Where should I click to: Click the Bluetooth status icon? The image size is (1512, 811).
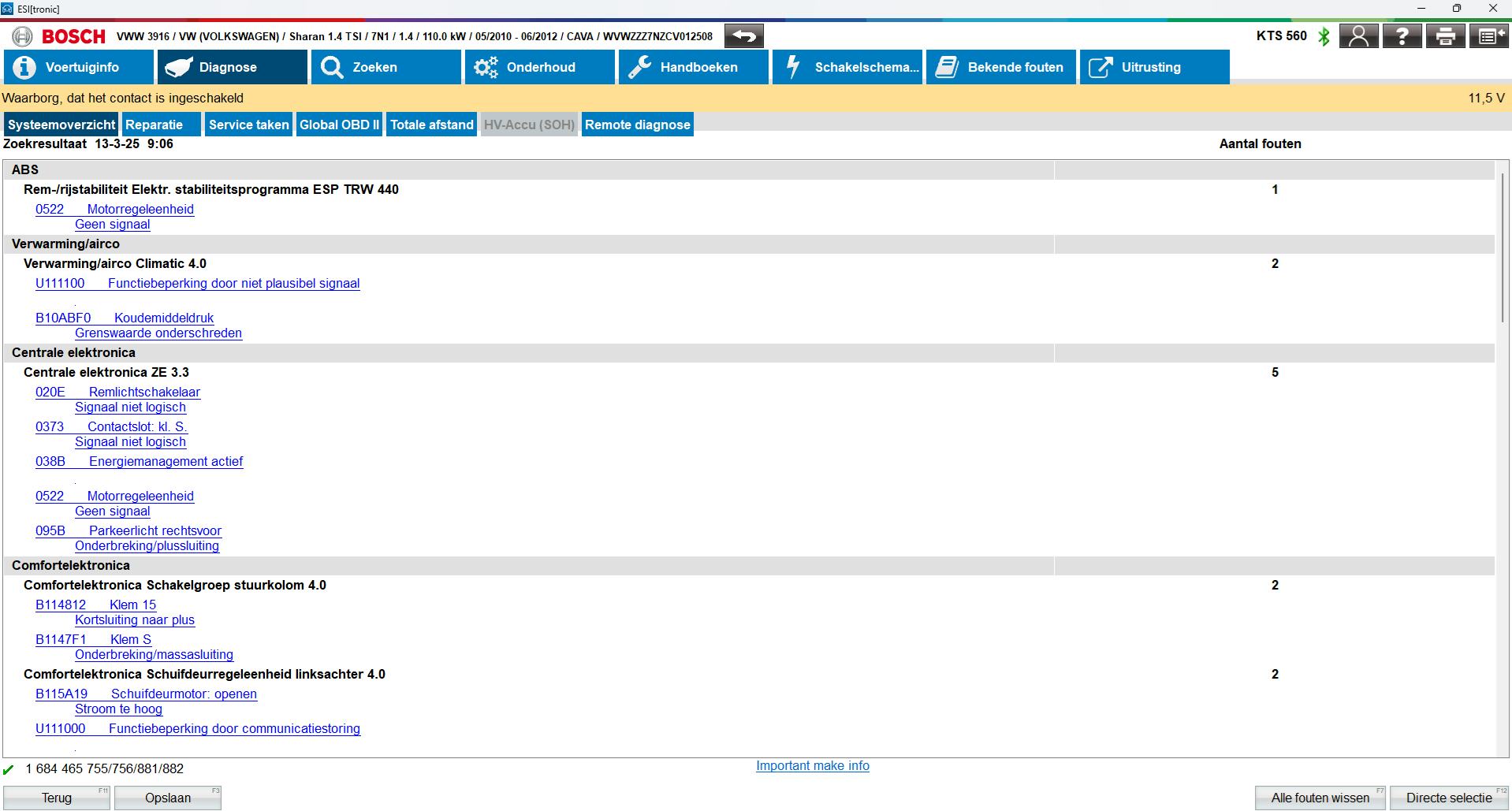click(x=1324, y=36)
